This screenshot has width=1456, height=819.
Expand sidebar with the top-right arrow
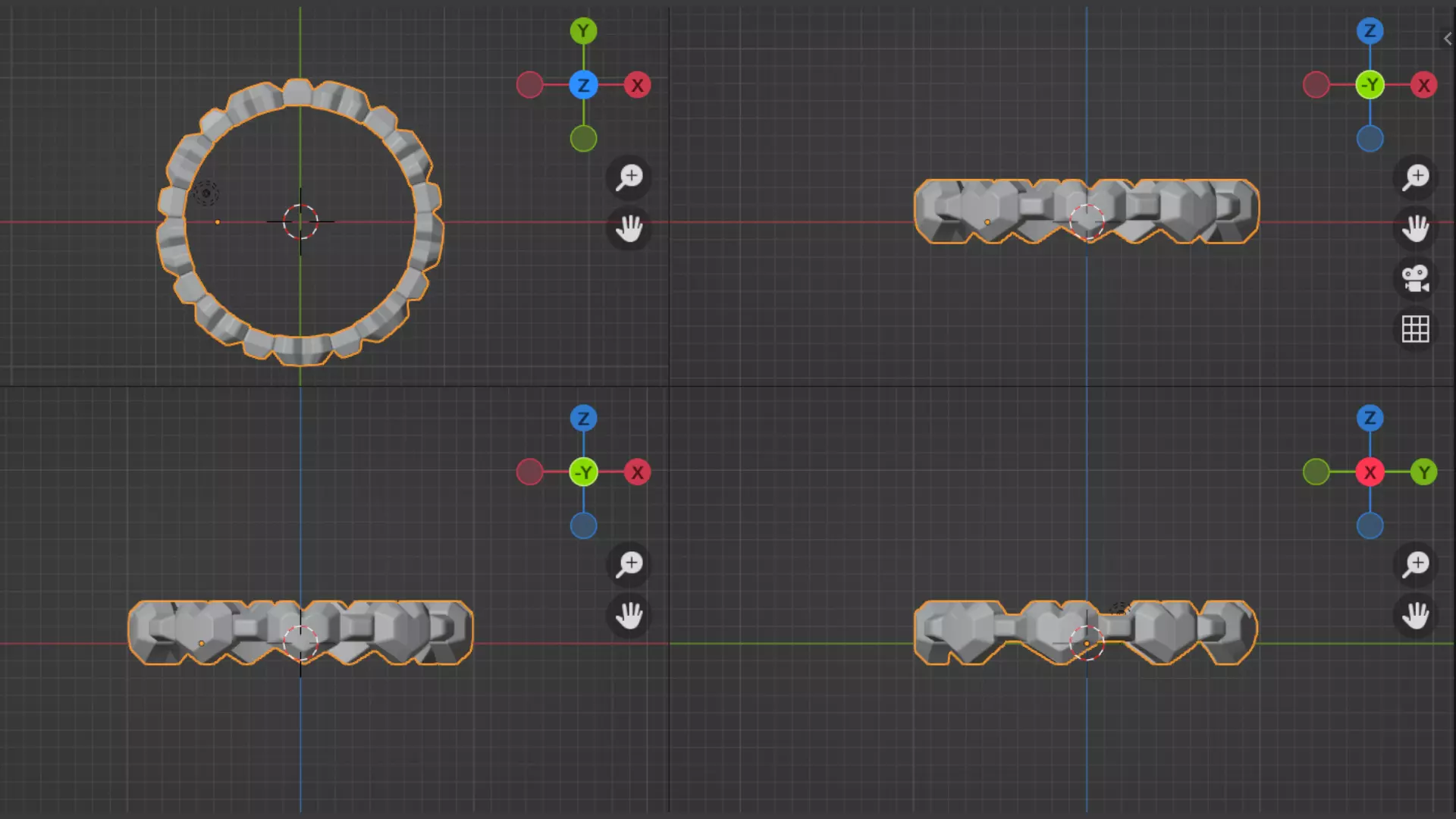coord(1447,39)
